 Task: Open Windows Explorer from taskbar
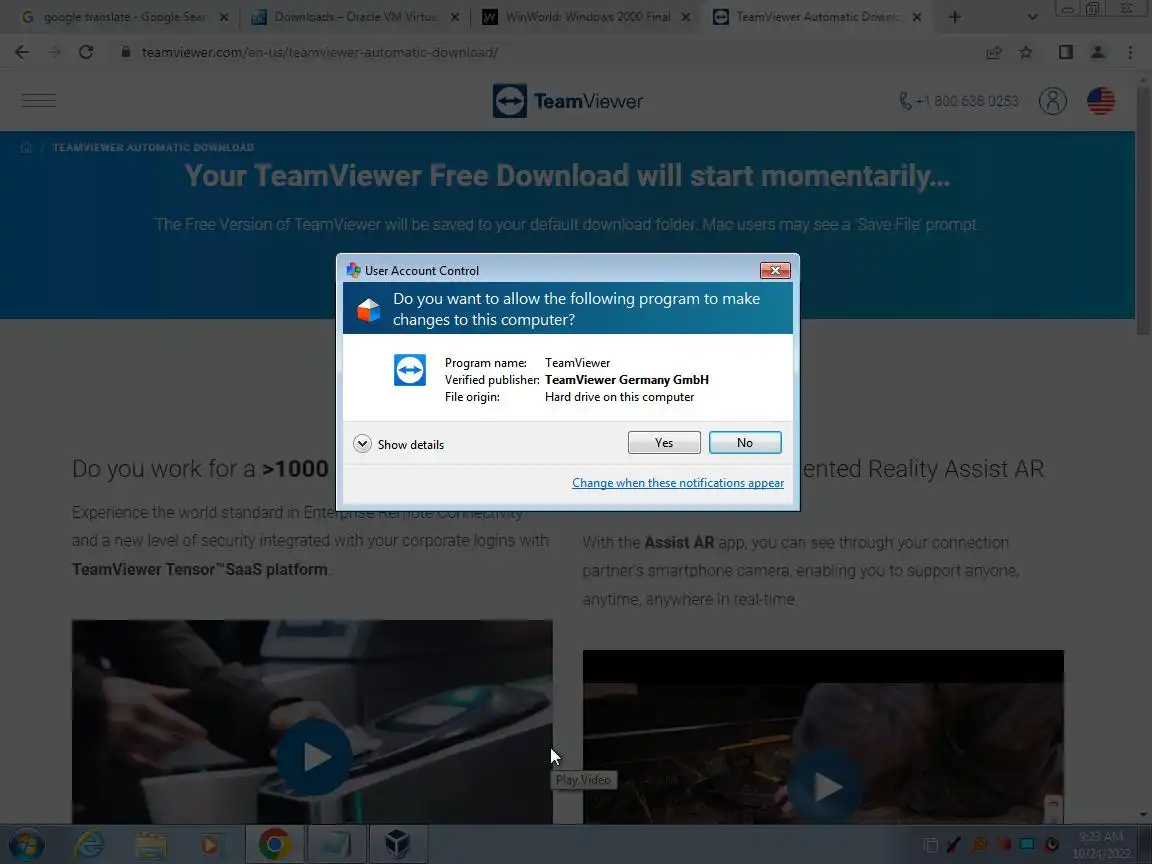click(x=151, y=844)
